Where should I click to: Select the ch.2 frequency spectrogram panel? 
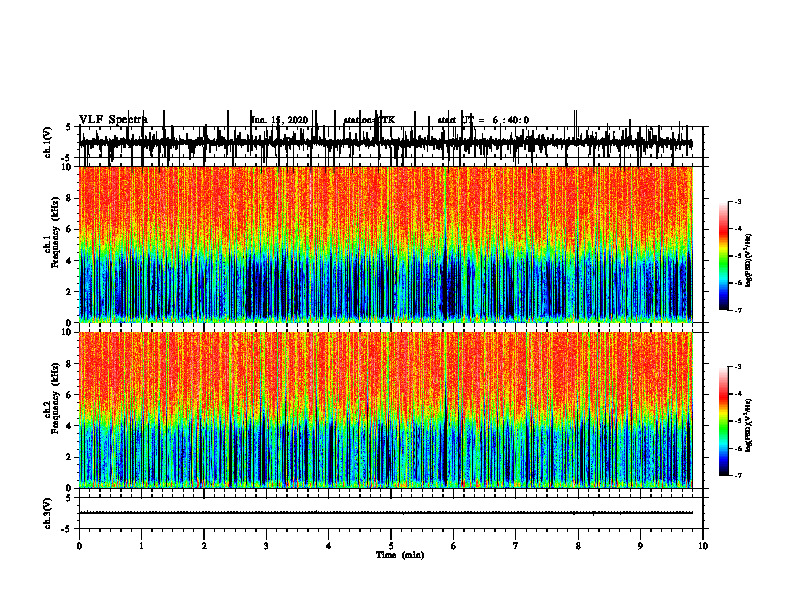click(385, 410)
